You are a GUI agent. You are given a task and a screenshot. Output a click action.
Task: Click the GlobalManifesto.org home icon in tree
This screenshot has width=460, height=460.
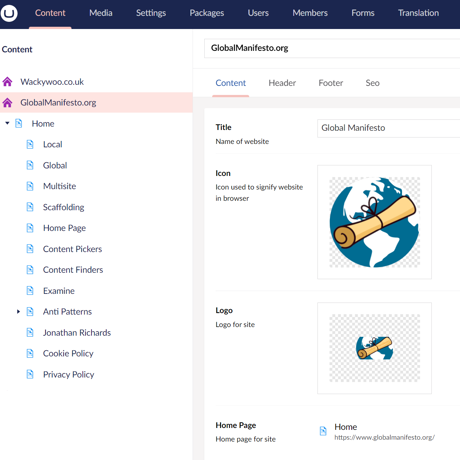pyautogui.click(x=7, y=103)
